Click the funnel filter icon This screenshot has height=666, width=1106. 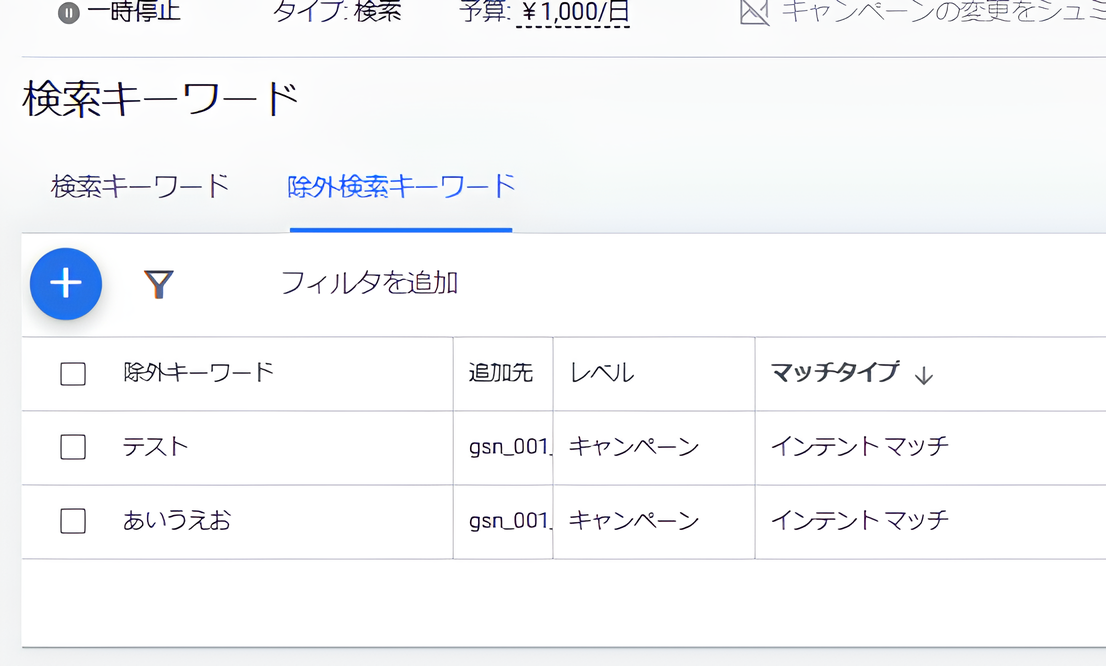(159, 285)
